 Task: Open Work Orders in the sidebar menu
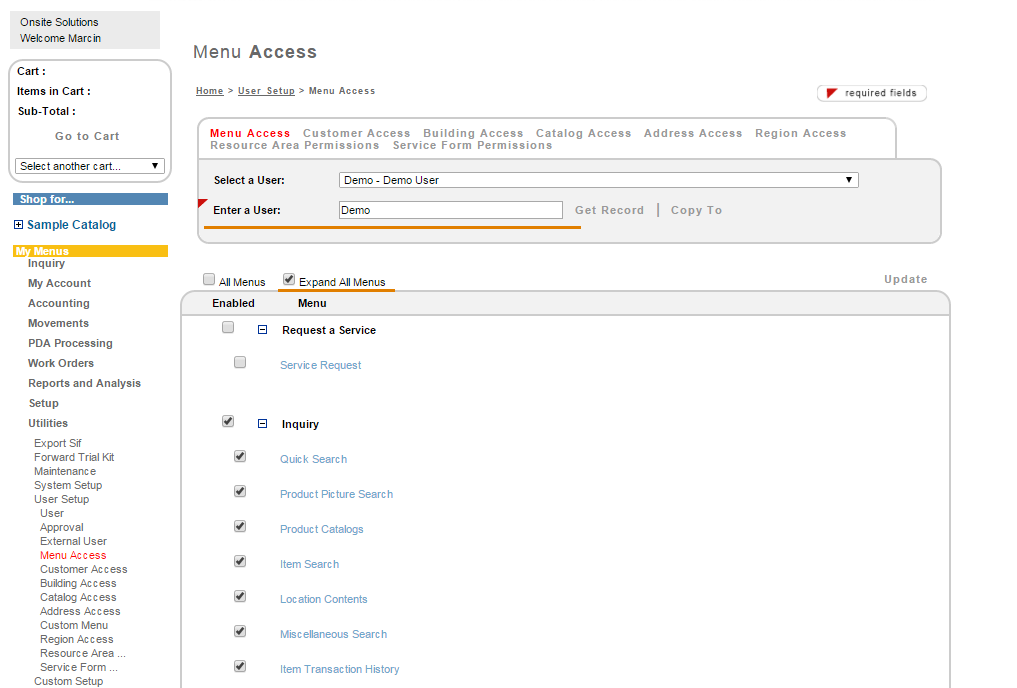click(61, 363)
